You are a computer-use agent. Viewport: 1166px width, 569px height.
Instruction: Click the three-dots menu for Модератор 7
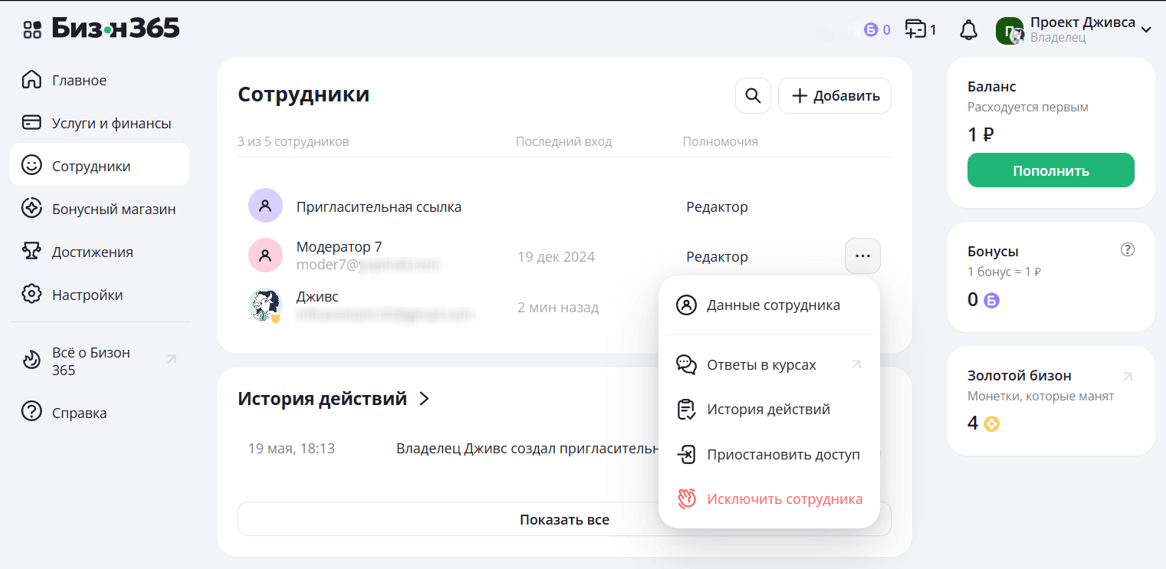click(862, 256)
